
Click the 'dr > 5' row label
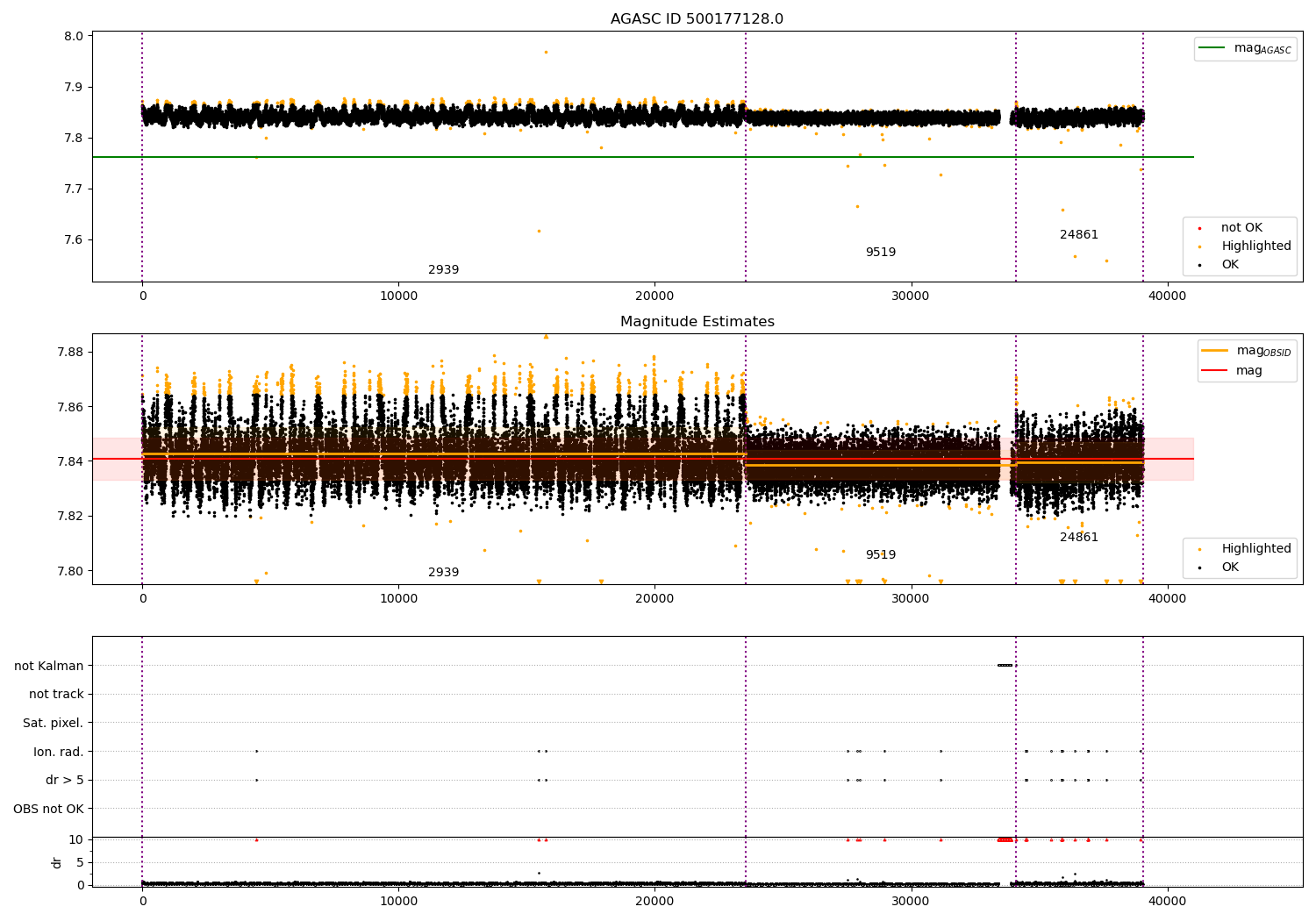tap(65, 780)
